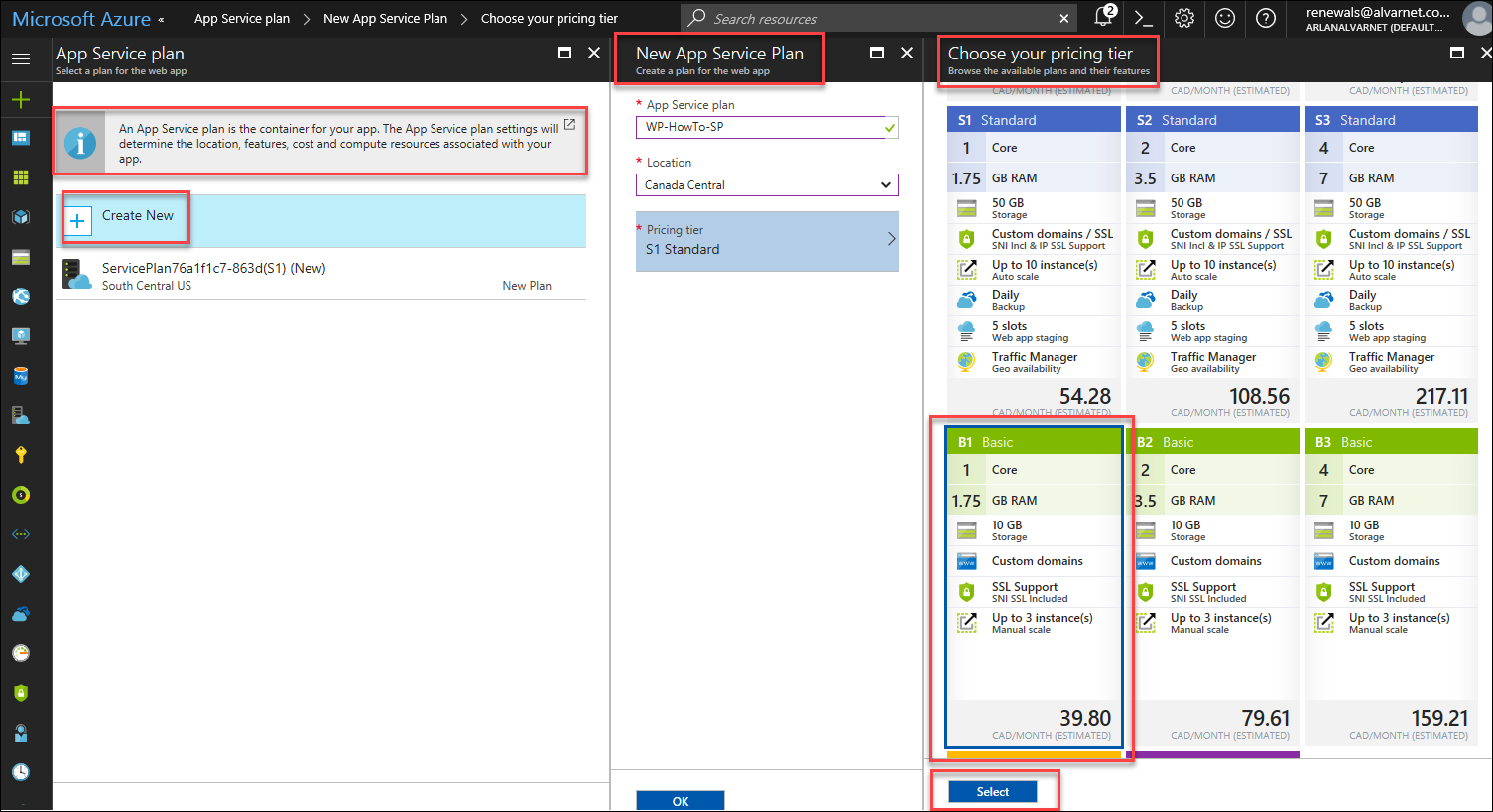Go to New App Service Plan breadcrumb
1493x812 pixels.
click(x=385, y=18)
